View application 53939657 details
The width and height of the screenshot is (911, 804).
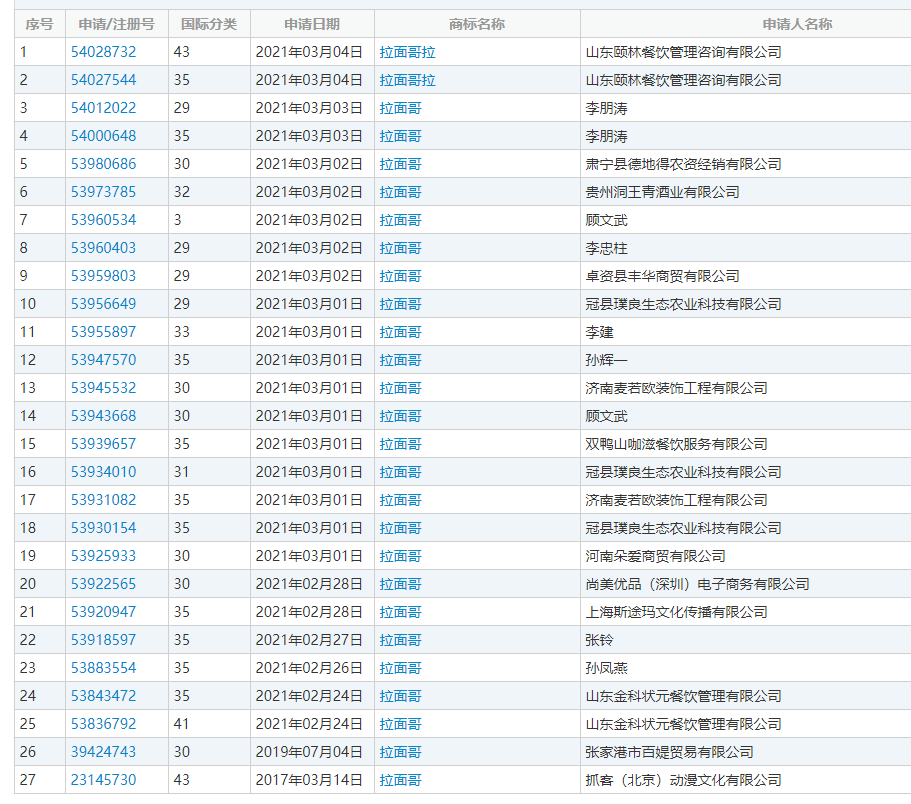click(x=103, y=444)
